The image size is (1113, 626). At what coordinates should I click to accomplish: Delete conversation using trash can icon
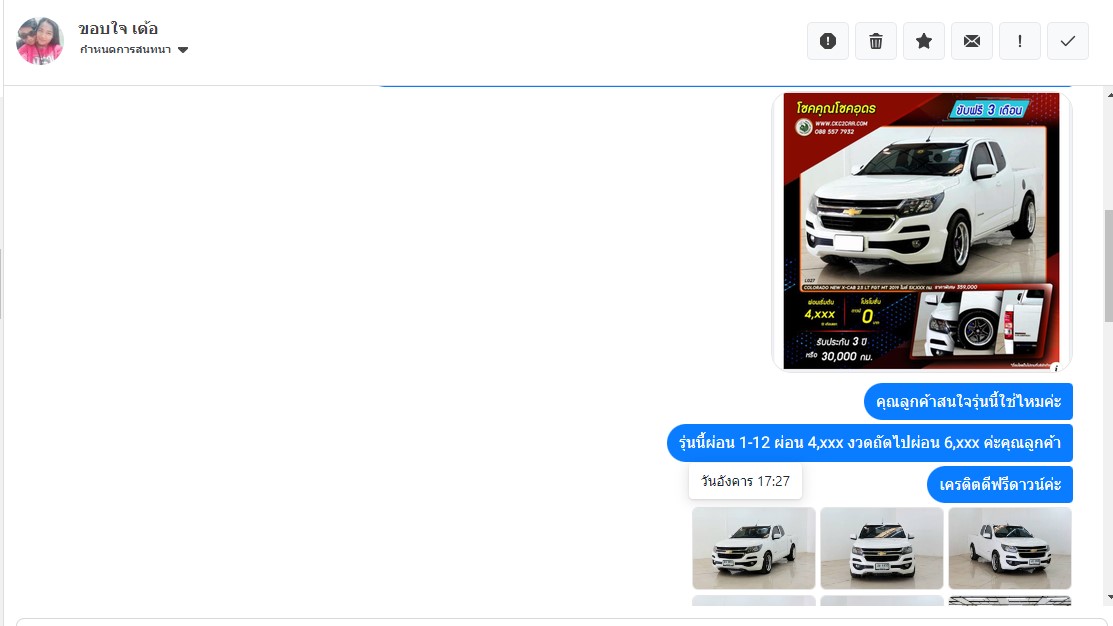point(876,41)
